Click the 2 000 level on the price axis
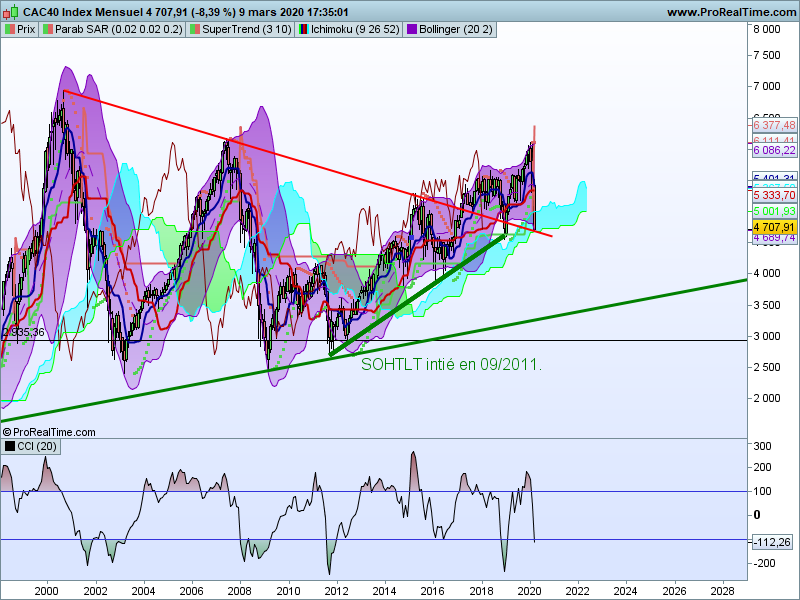This screenshot has height=600, width=800. pos(767,398)
